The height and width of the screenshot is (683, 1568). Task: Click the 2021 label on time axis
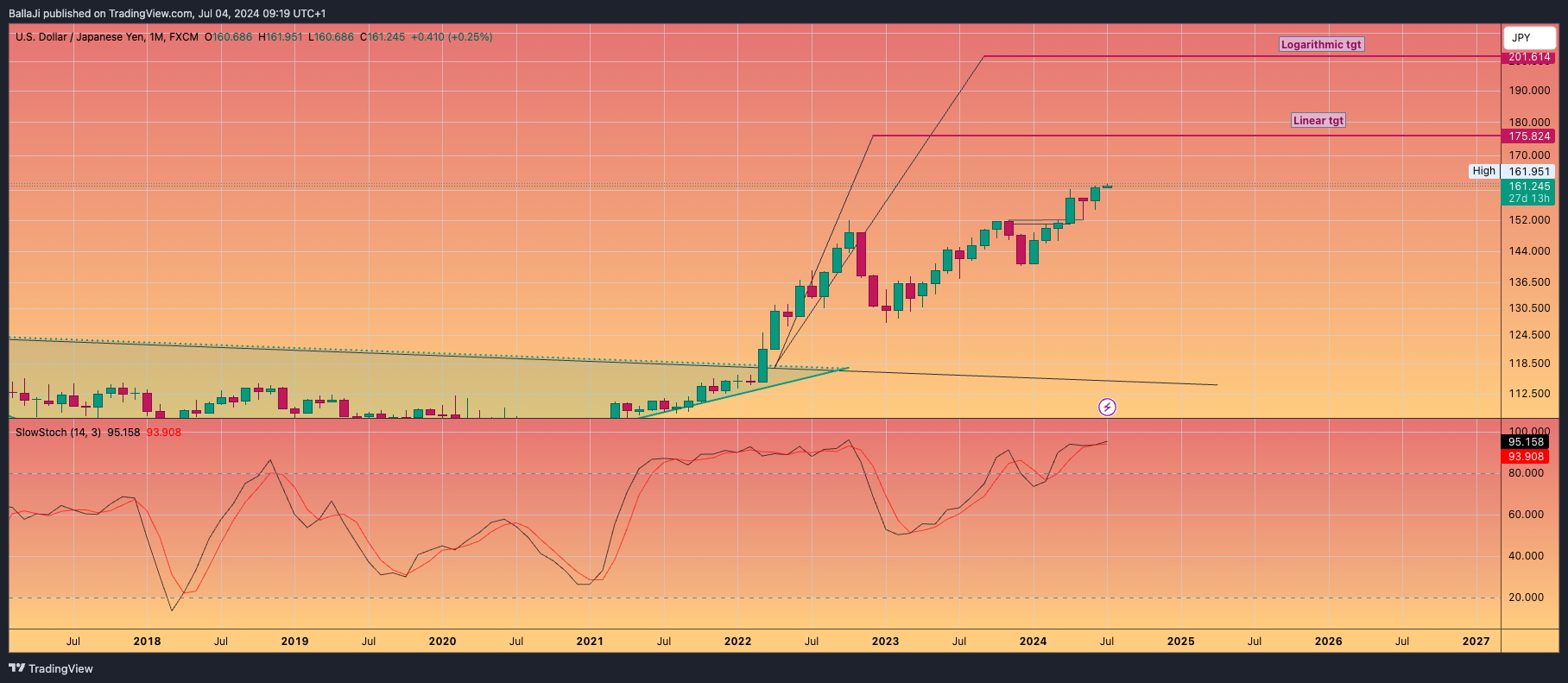pyautogui.click(x=590, y=642)
